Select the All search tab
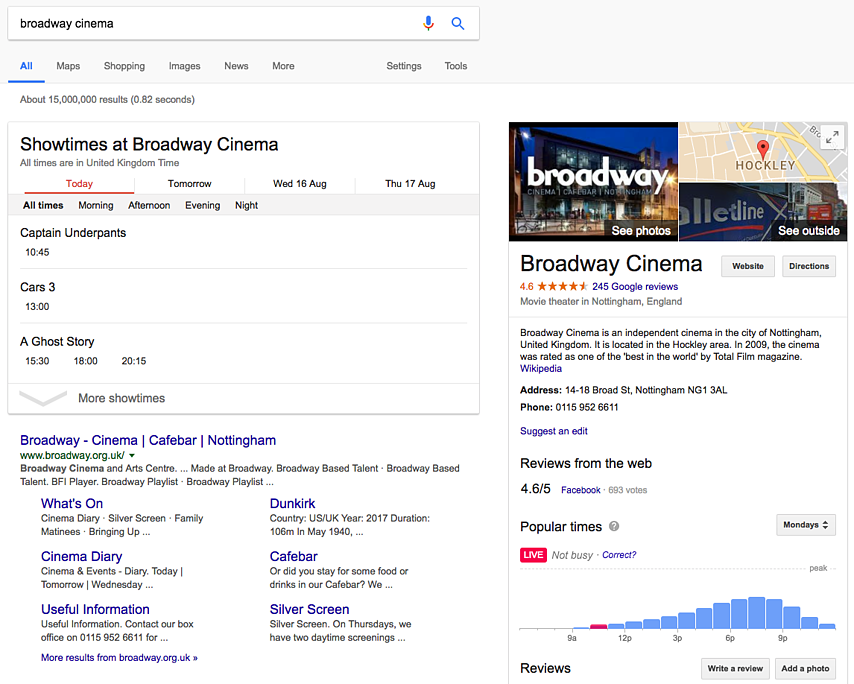854x684 pixels. click(26, 66)
